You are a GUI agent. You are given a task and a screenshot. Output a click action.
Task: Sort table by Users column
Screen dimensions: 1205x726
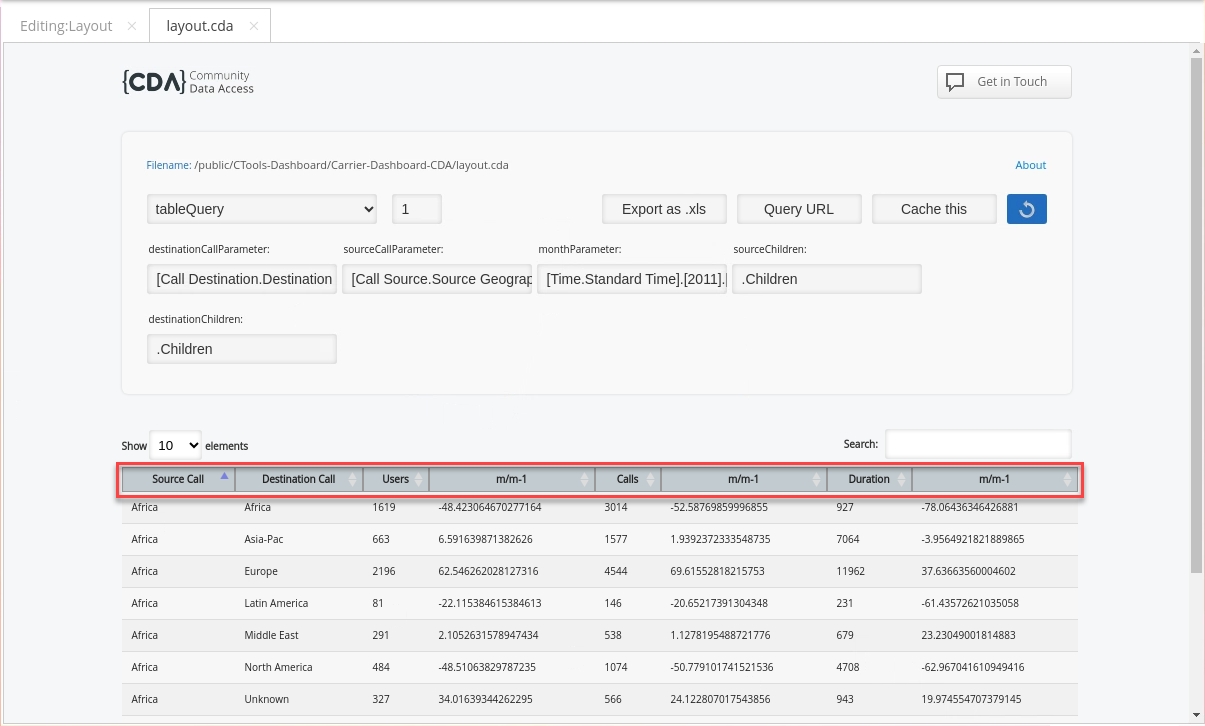[x=396, y=479]
